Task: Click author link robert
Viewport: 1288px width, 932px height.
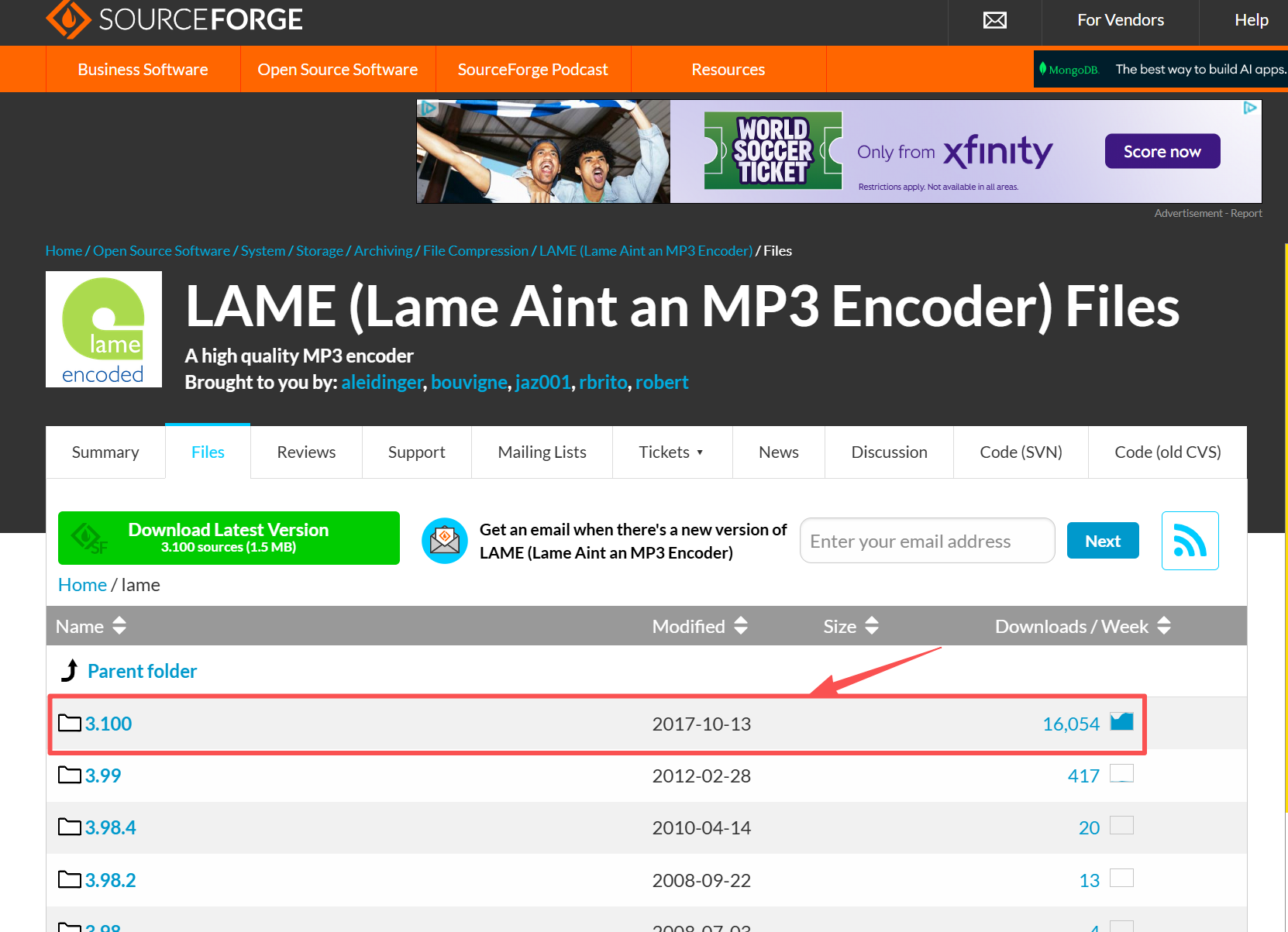Action: pyautogui.click(x=662, y=382)
